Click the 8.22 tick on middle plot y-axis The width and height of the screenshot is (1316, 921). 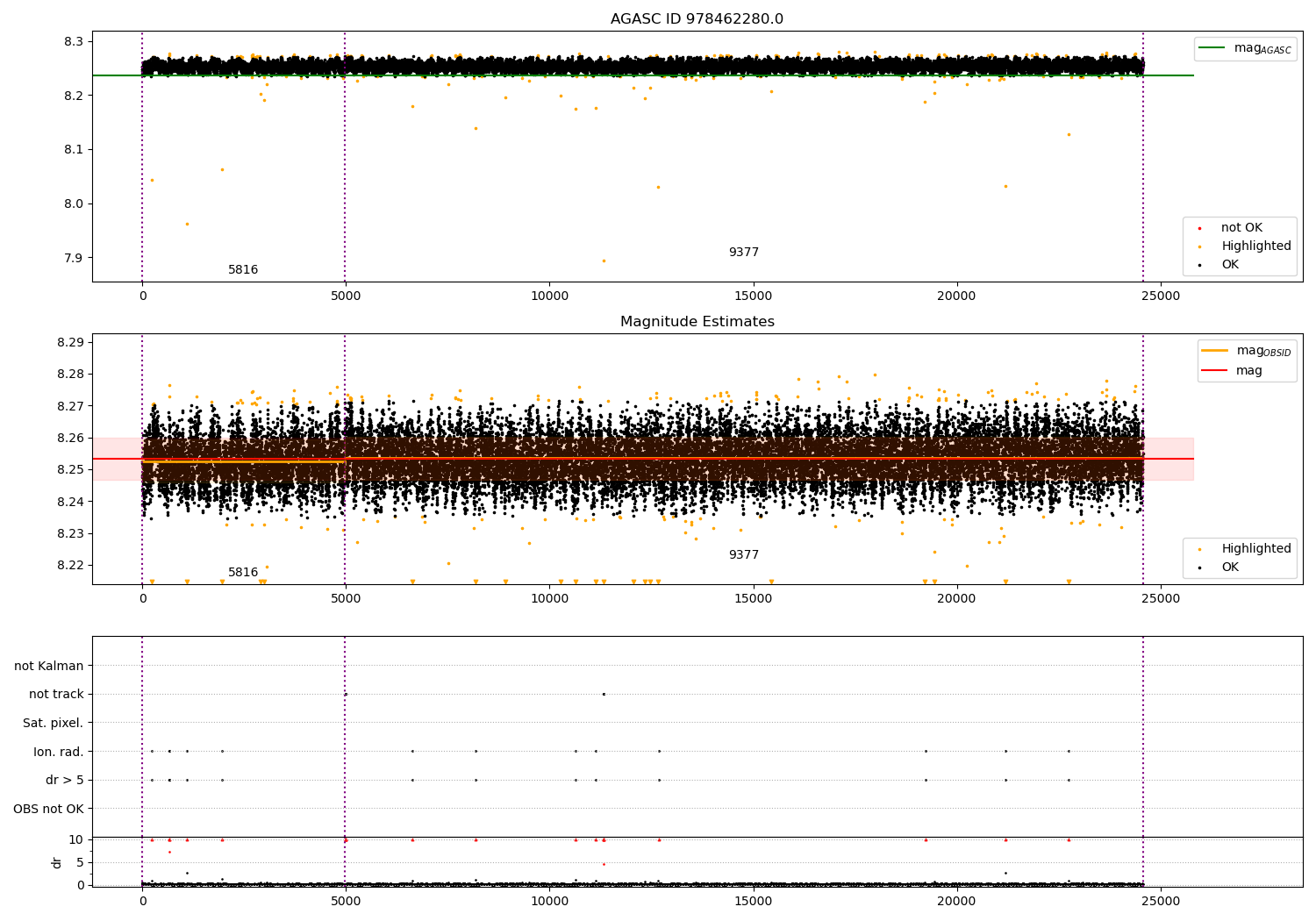70,566
